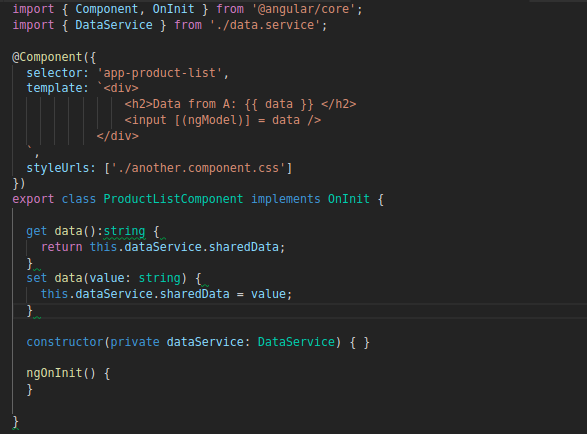
Task: Click the 'set data' setter declaration
Action: 54,278
